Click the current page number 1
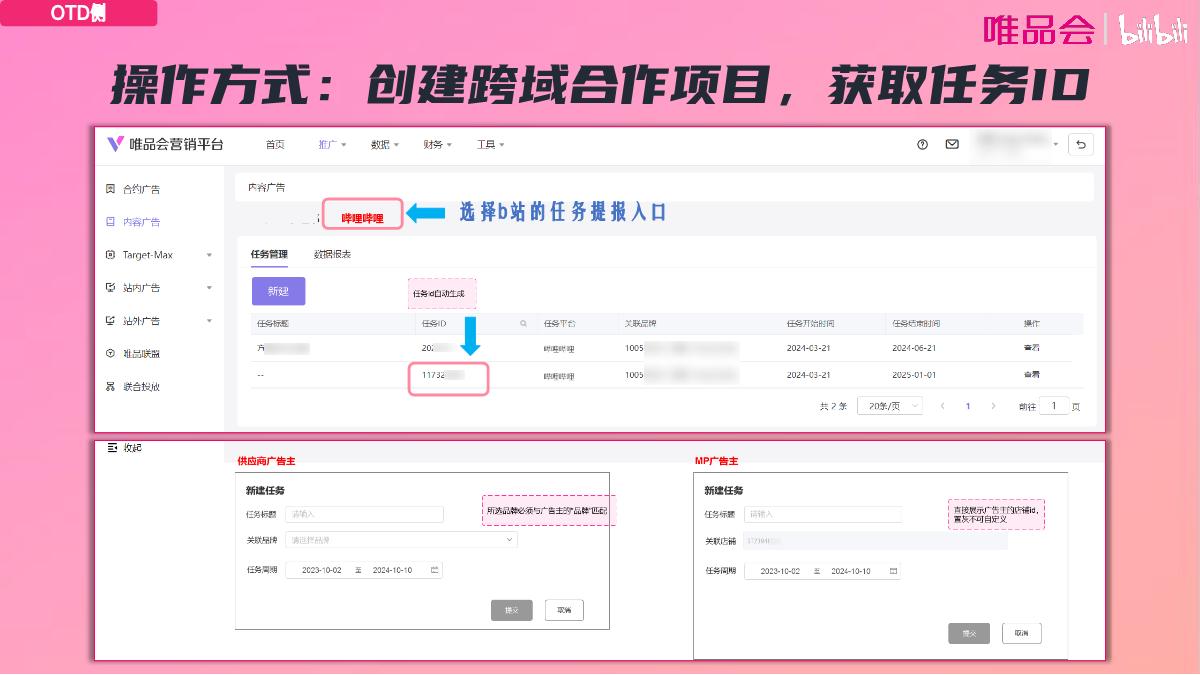The width and height of the screenshot is (1200, 675). coord(968,406)
